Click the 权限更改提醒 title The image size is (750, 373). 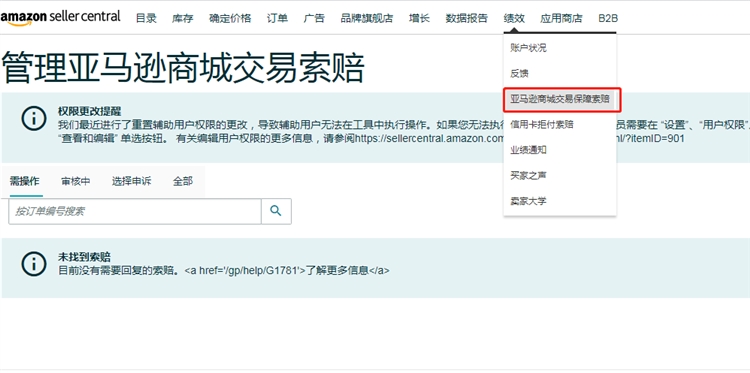pos(89,111)
